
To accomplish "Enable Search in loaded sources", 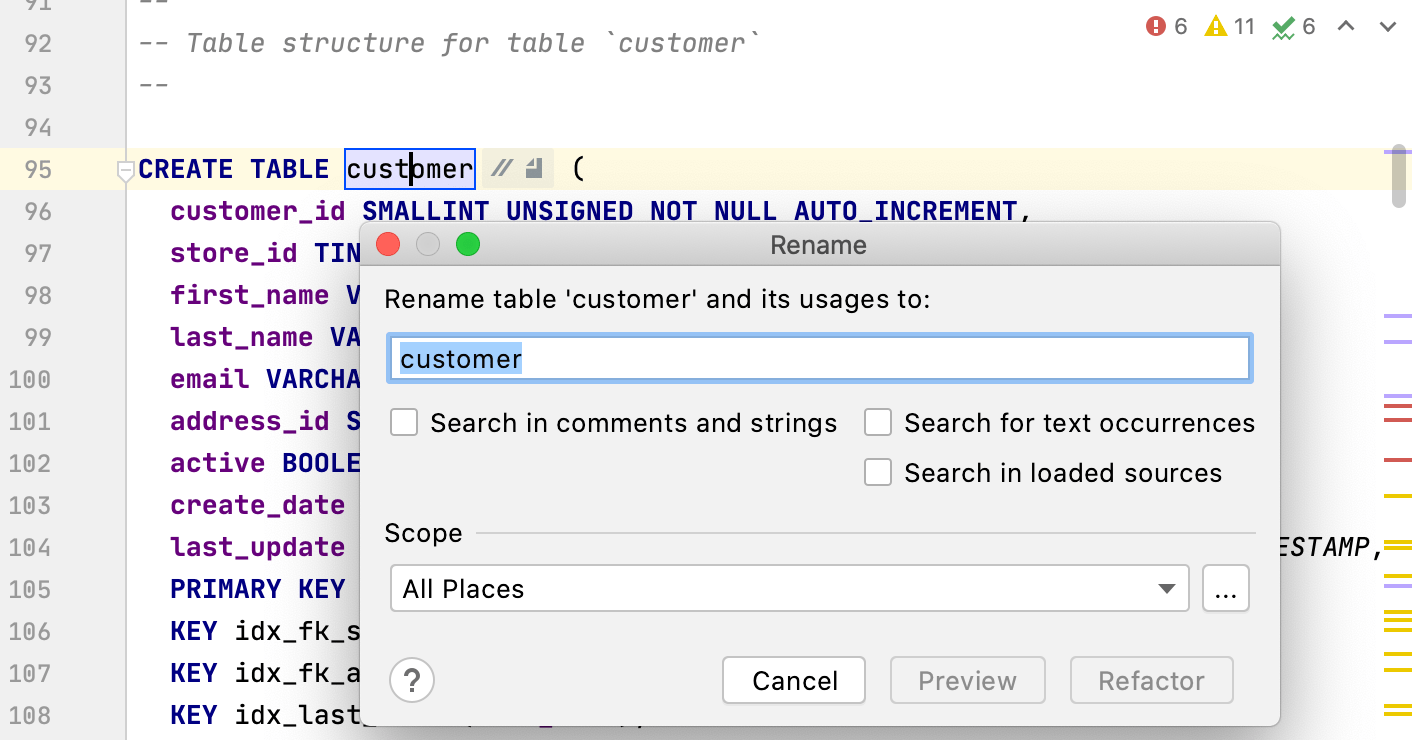I will tap(877, 472).
